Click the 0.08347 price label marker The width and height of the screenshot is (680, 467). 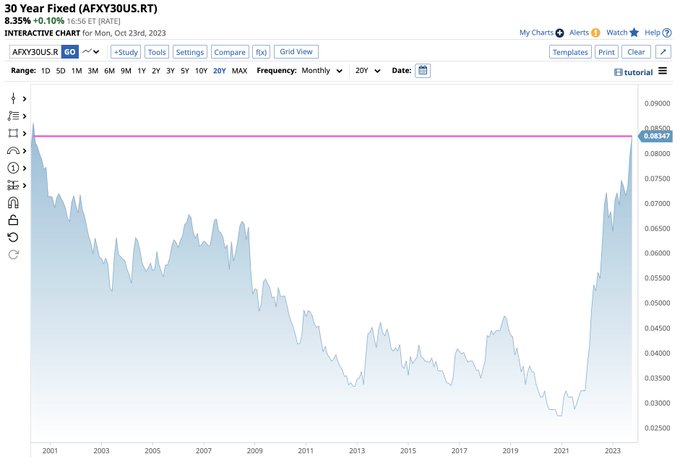click(655, 136)
